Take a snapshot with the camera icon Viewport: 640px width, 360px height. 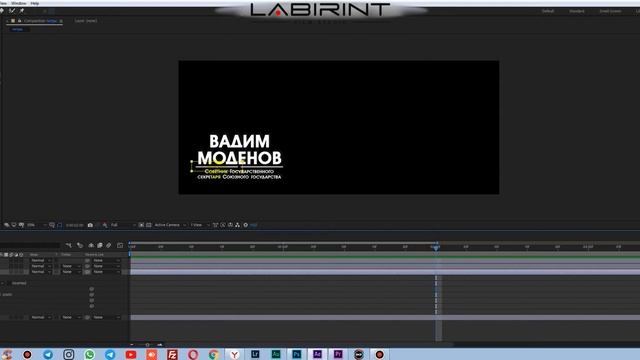[90, 225]
